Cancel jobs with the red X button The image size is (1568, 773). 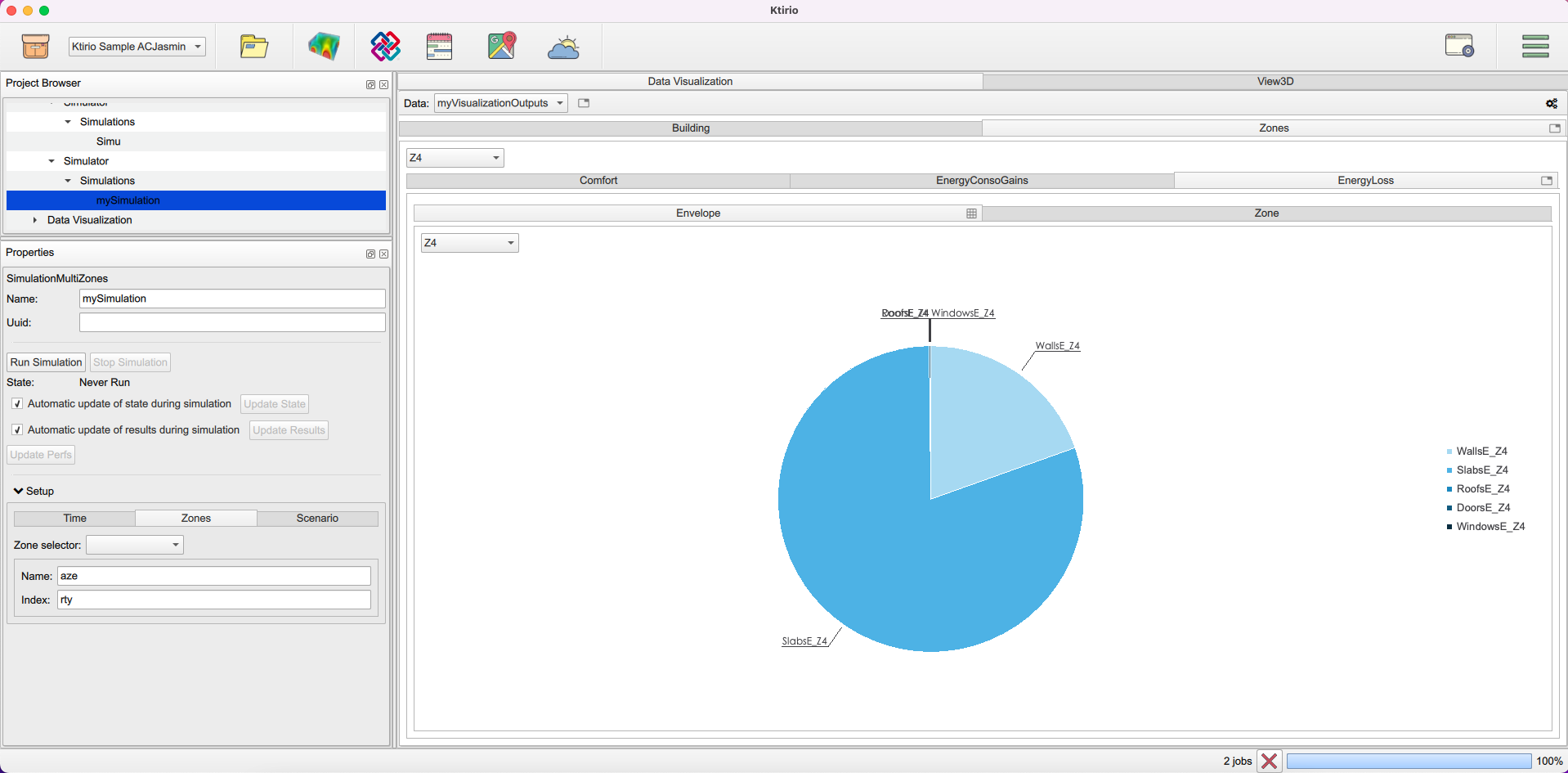1269,761
